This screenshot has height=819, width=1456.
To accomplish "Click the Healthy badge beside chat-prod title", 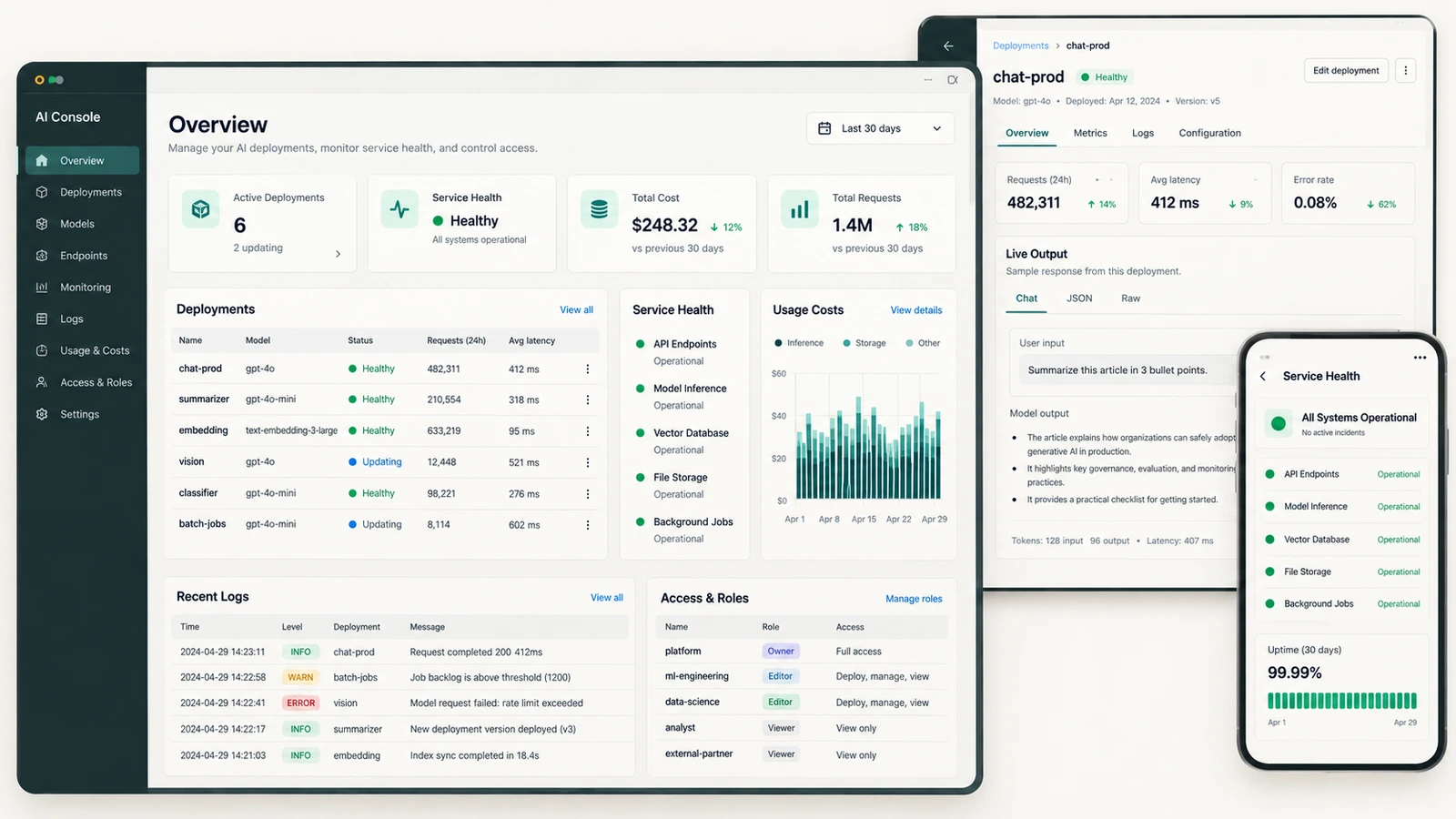I will coord(1104,77).
